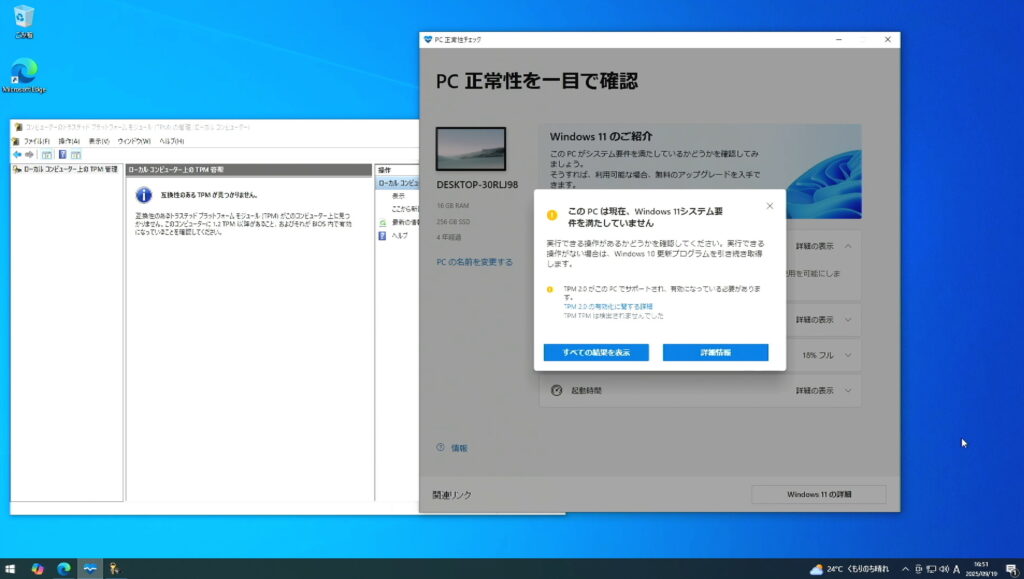The height and width of the screenshot is (579, 1024).
Task: Open the 操作(A) menu in TPM console
Action: tap(69, 141)
